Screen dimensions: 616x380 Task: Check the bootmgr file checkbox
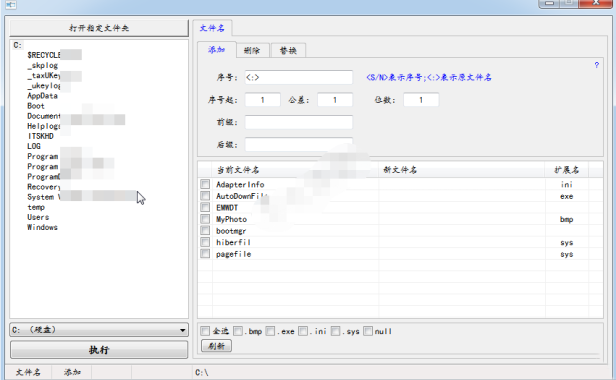click(x=205, y=230)
